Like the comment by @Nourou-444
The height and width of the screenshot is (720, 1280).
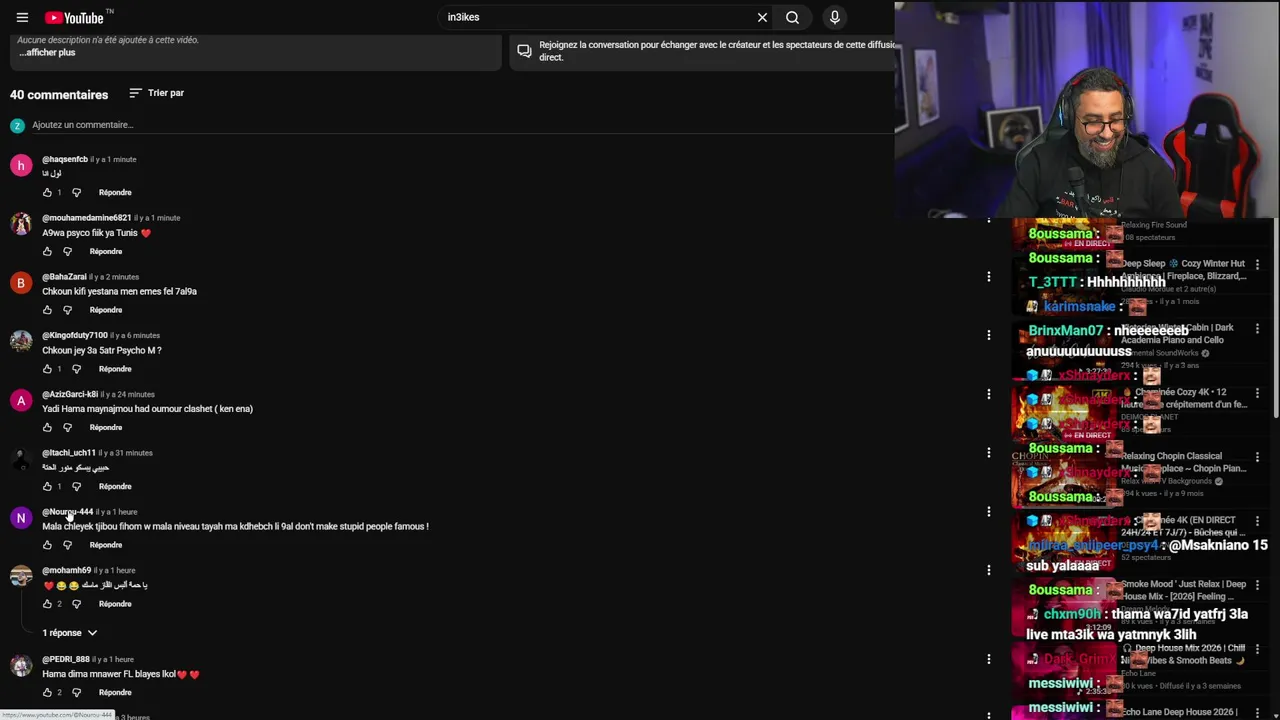(x=47, y=545)
